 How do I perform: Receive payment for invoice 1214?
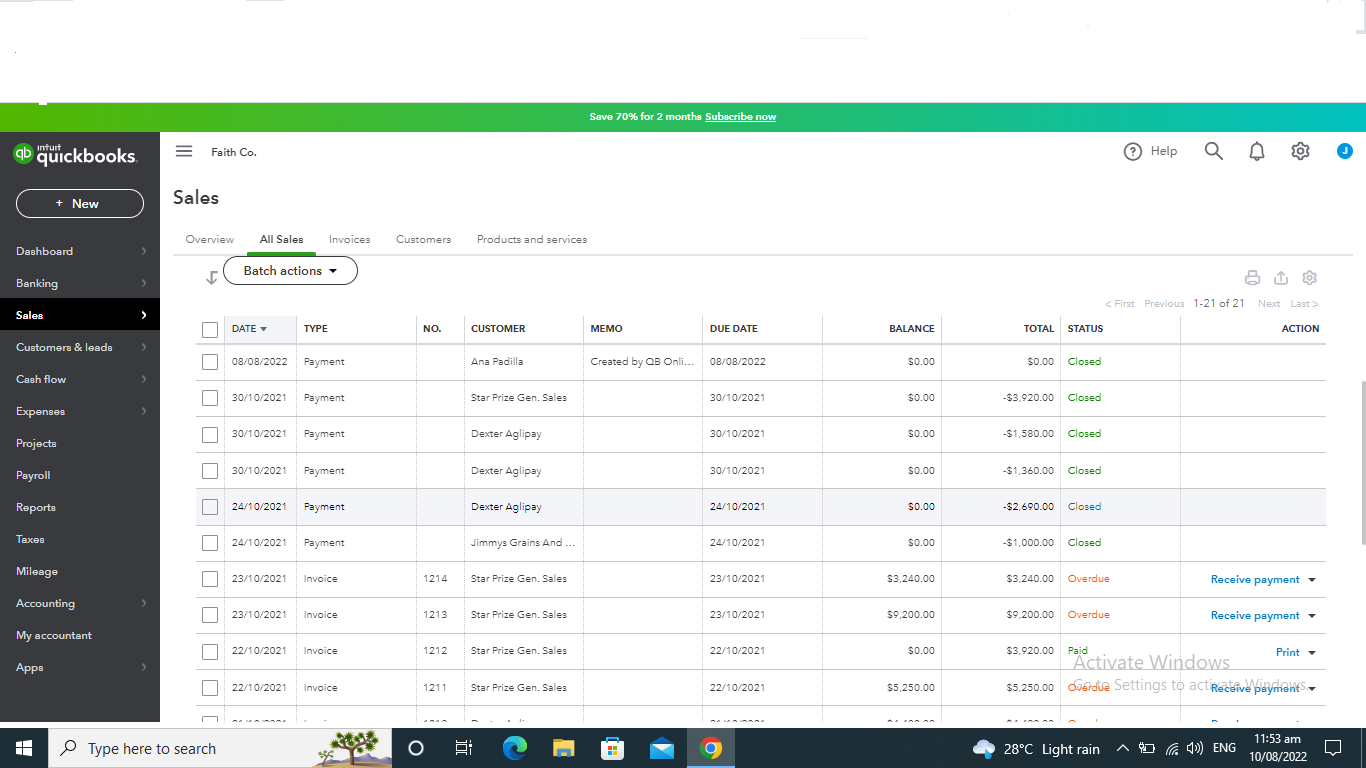tap(1255, 580)
